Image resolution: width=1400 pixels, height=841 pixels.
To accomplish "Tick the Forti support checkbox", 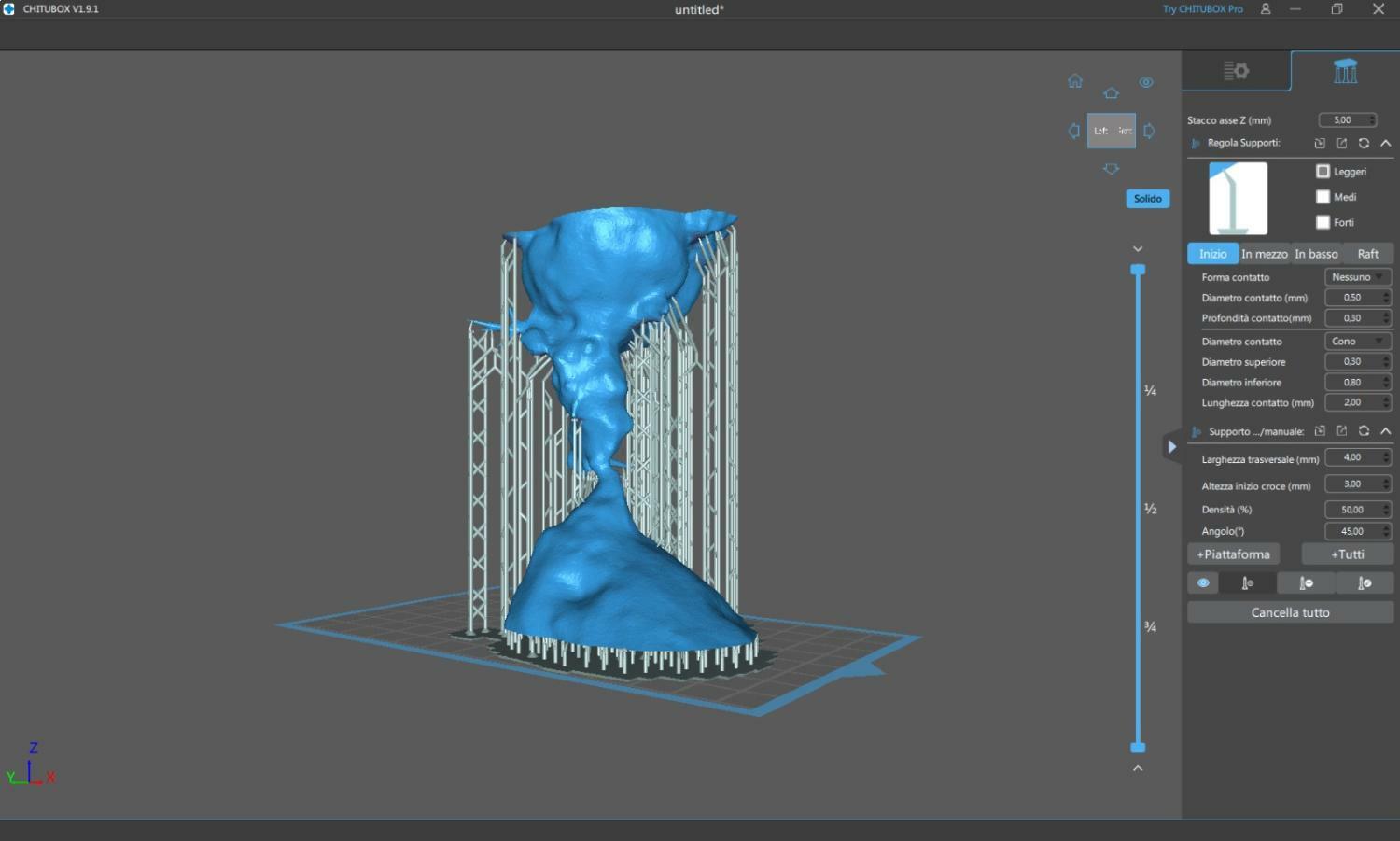I will (1323, 222).
